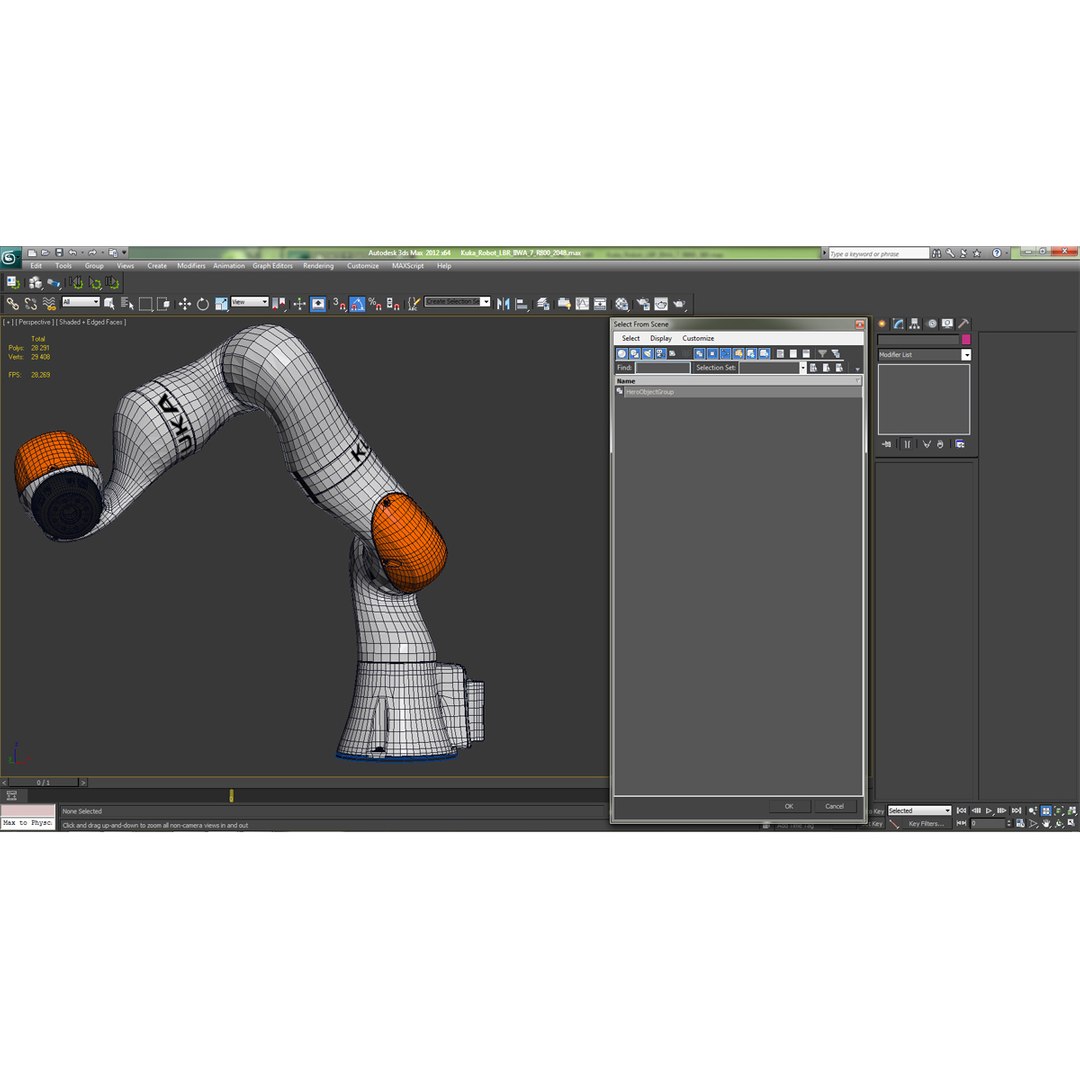Activate Bind to Space Warp tool
Viewport: 1080px width, 1080px height.
coord(49,304)
